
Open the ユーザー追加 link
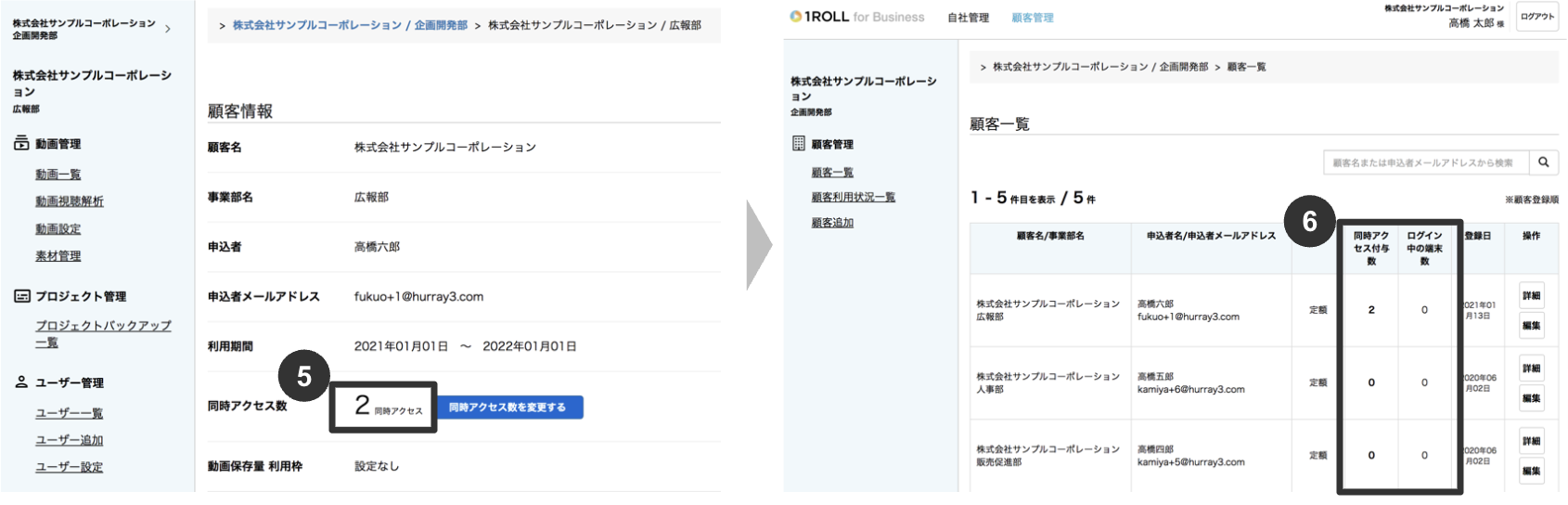tap(70, 440)
